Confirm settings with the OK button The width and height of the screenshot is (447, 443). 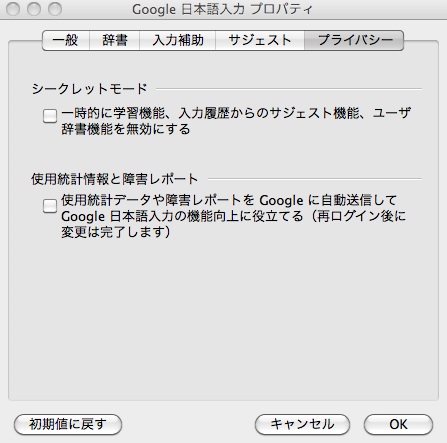pyautogui.click(x=398, y=424)
